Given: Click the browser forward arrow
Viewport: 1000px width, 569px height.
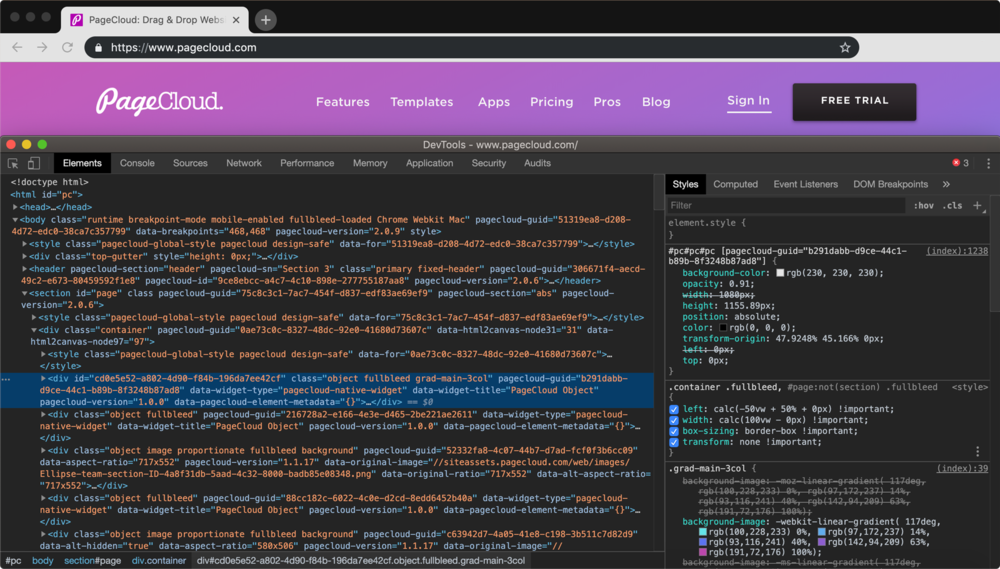Looking at the screenshot, I should coord(42,47).
